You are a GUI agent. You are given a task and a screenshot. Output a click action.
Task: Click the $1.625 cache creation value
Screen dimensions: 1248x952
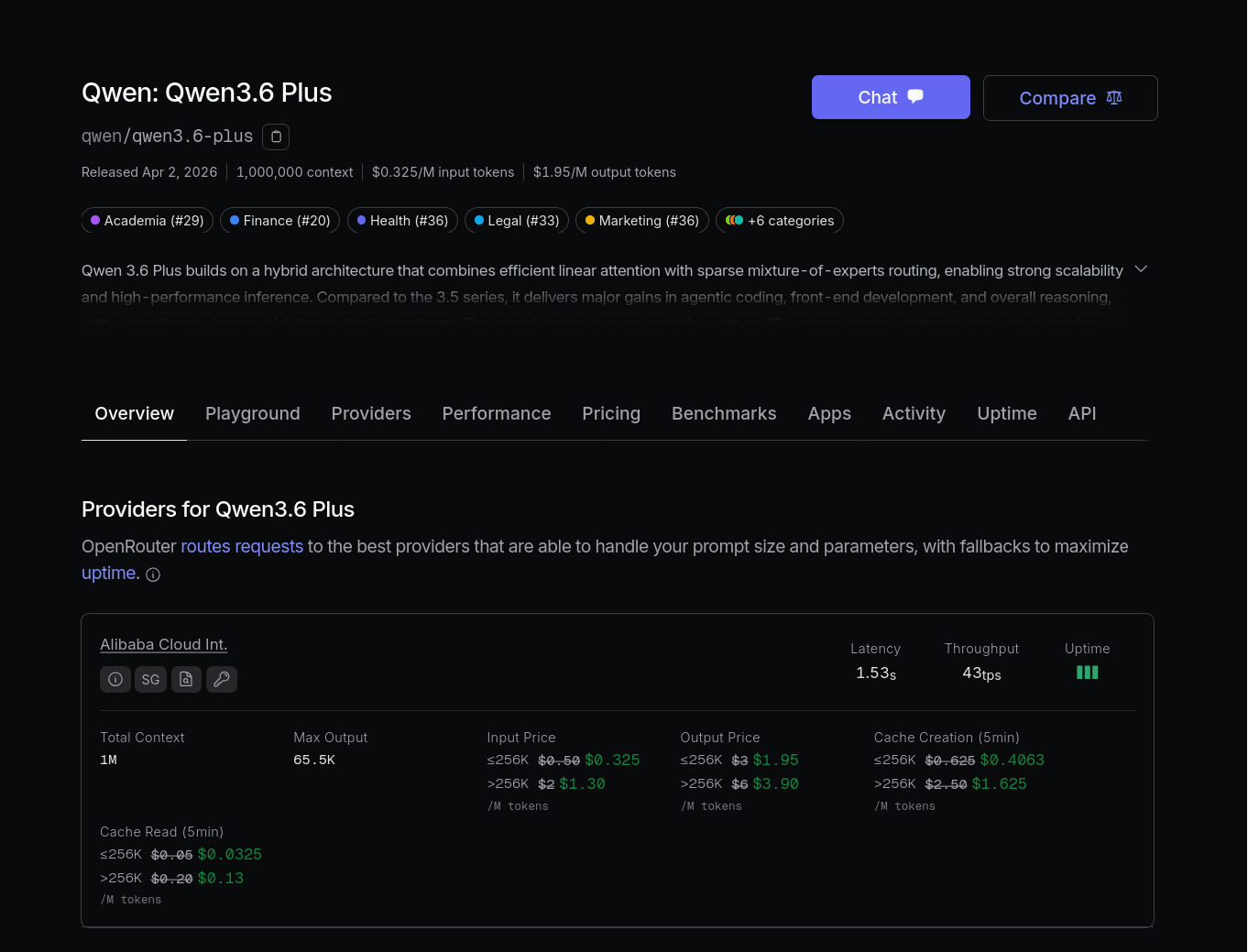[999, 783]
